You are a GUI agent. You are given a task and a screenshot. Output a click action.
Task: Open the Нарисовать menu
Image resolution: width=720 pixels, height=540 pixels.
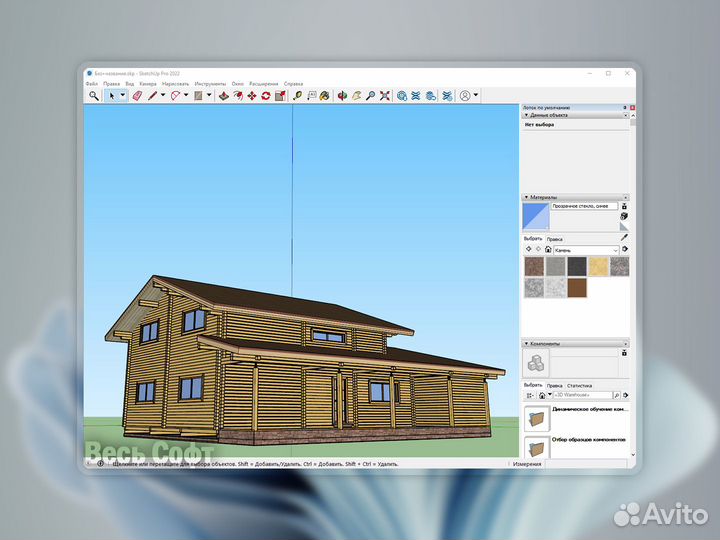175,84
